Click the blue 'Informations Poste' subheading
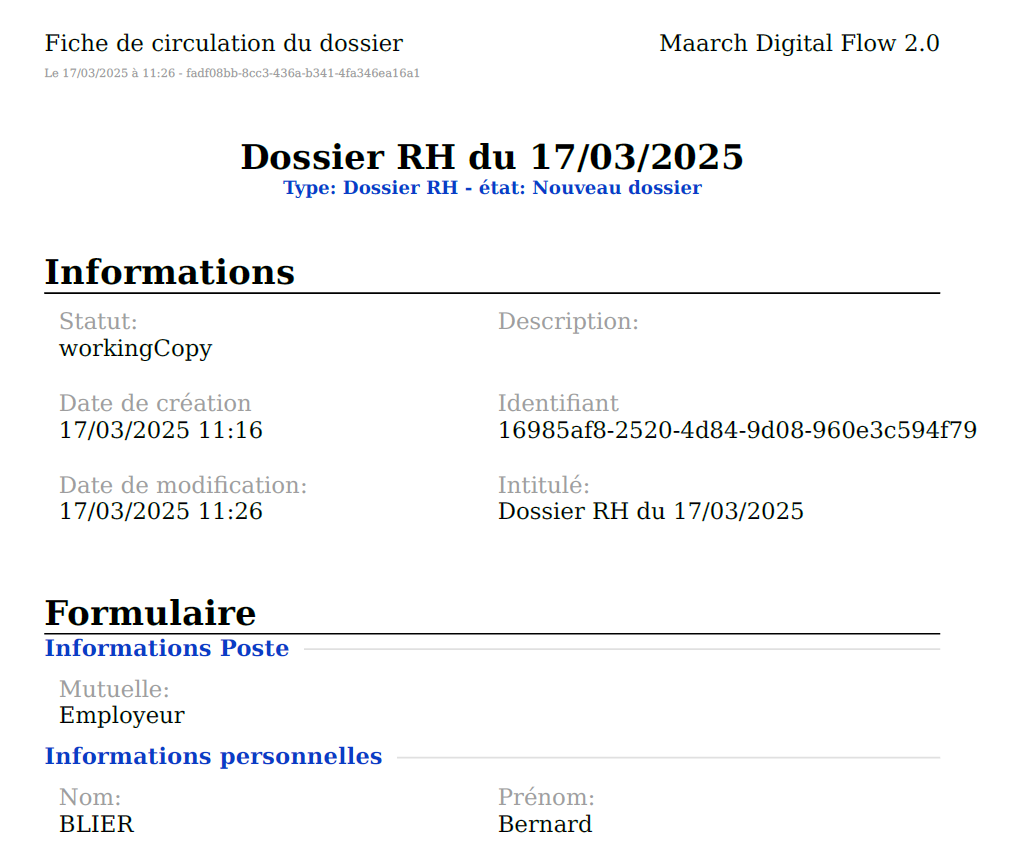Screen dimensions: 1009x841 166,649
